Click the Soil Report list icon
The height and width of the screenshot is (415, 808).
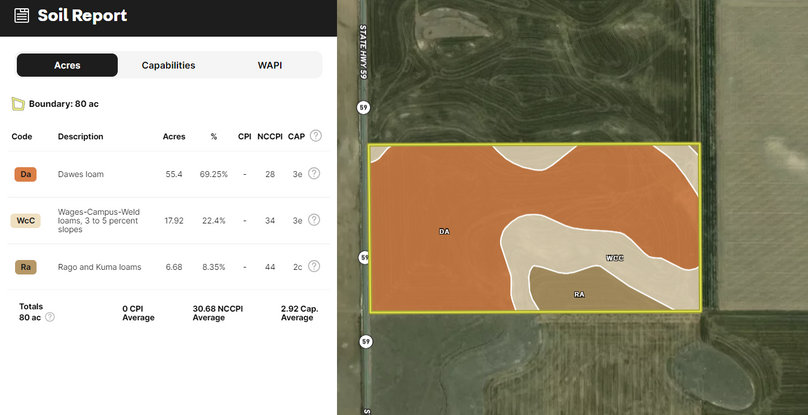[21, 16]
